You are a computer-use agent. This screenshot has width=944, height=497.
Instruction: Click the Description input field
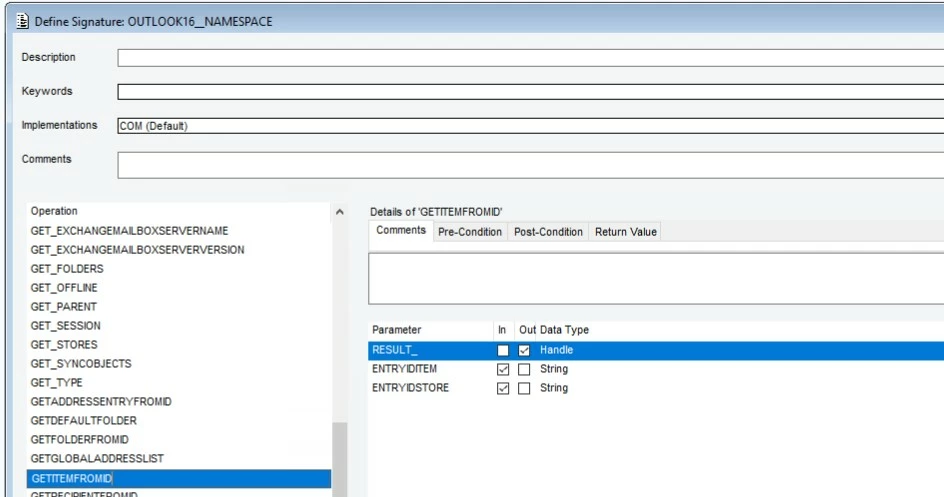click(530, 58)
